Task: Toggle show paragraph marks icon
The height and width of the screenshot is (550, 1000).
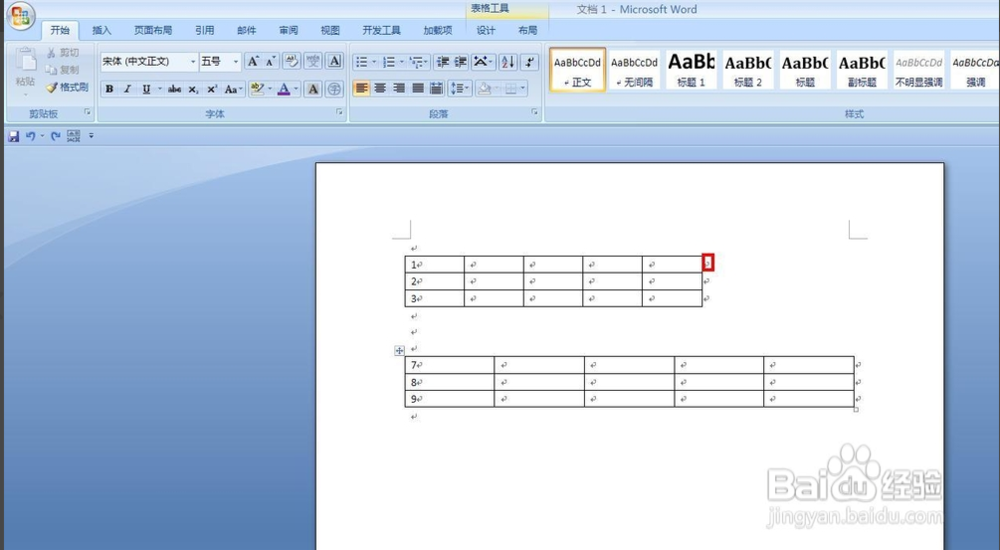Action: point(529,62)
